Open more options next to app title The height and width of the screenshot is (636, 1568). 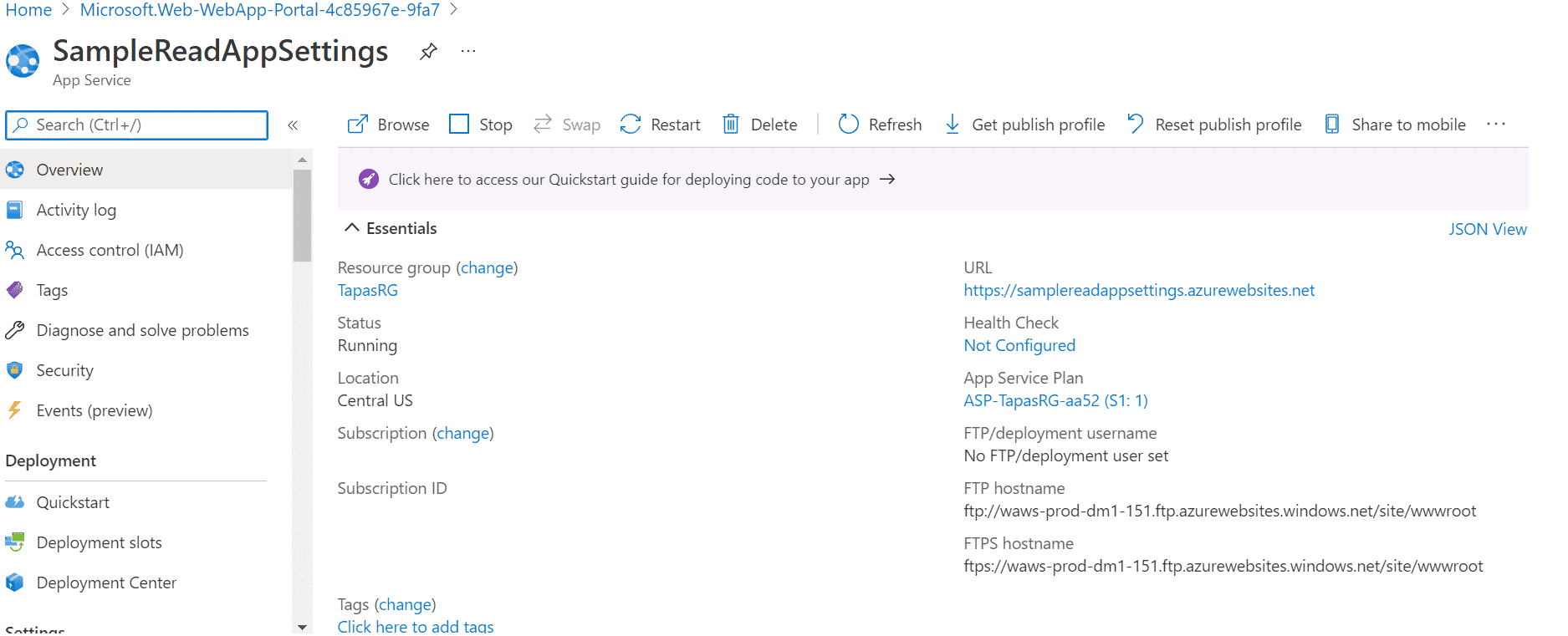(x=468, y=51)
